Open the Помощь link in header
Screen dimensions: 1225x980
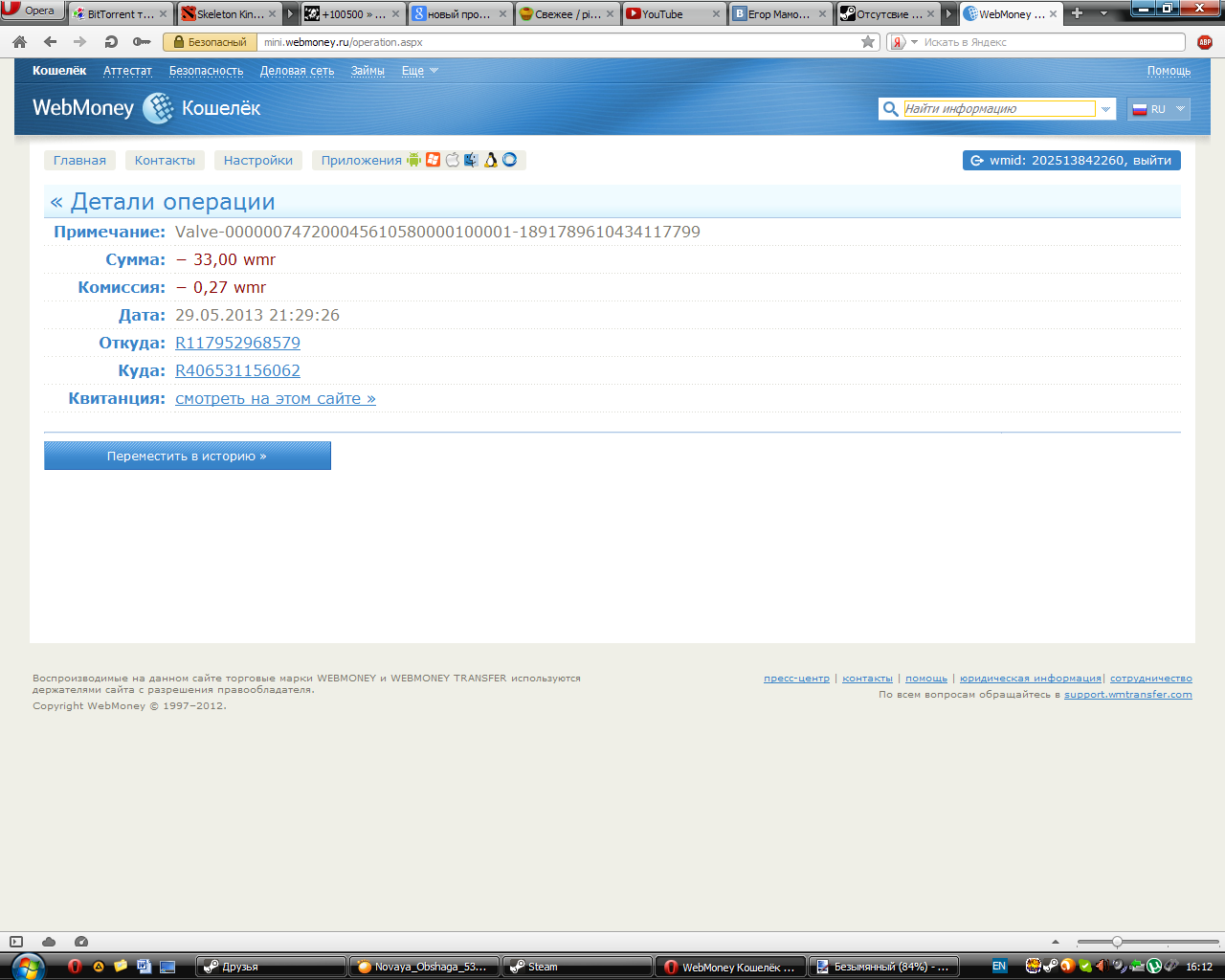[x=1169, y=71]
